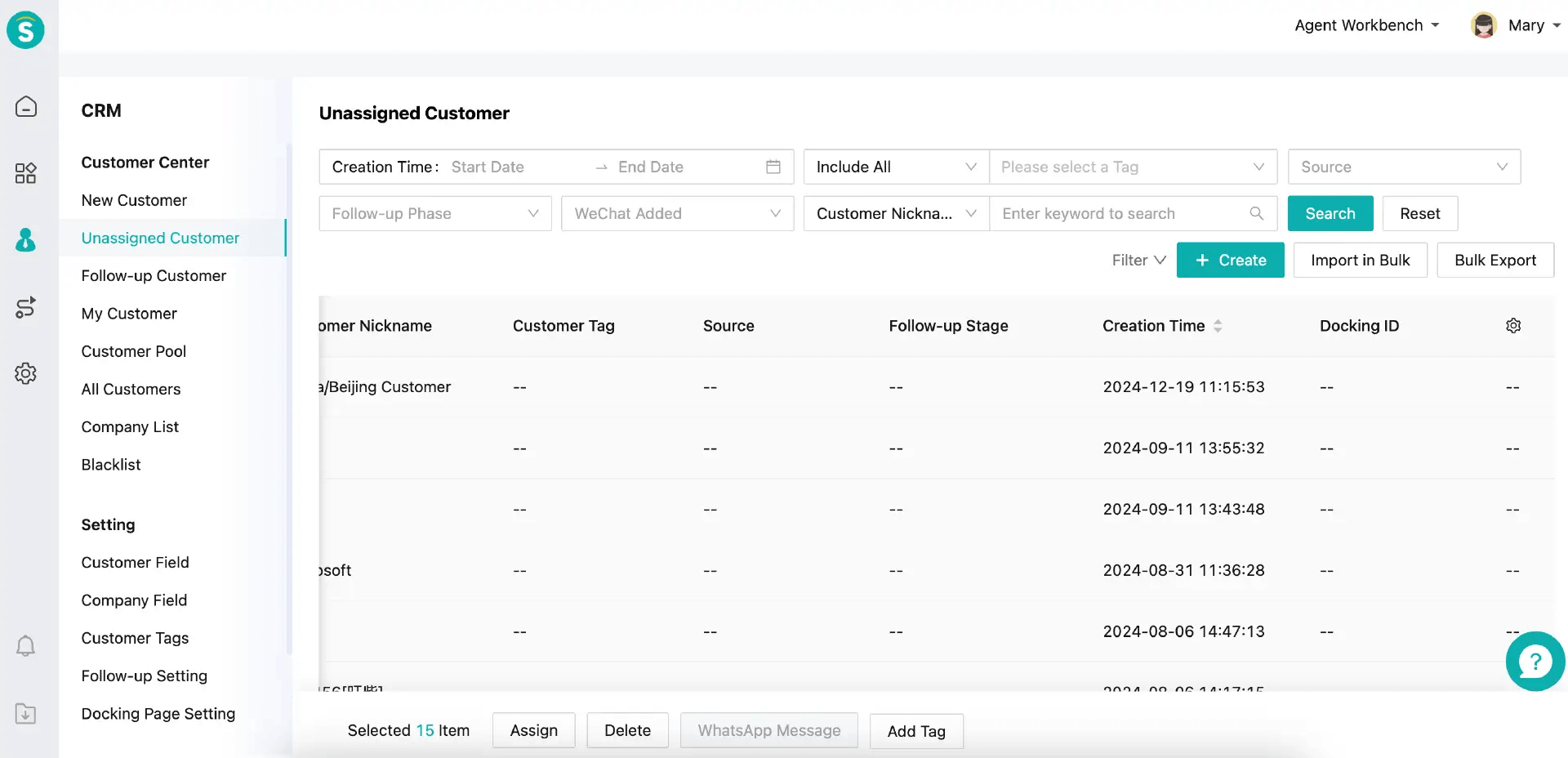
Task: Click the Beijing Customer nickname cell
Action: (385, 386)
